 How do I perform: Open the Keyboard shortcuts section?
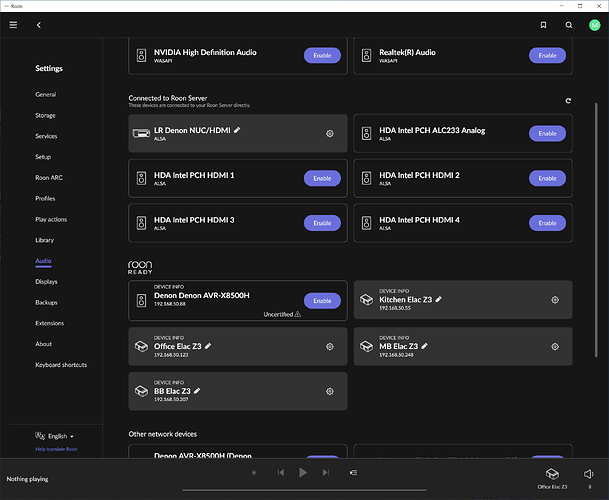(61, 365)
